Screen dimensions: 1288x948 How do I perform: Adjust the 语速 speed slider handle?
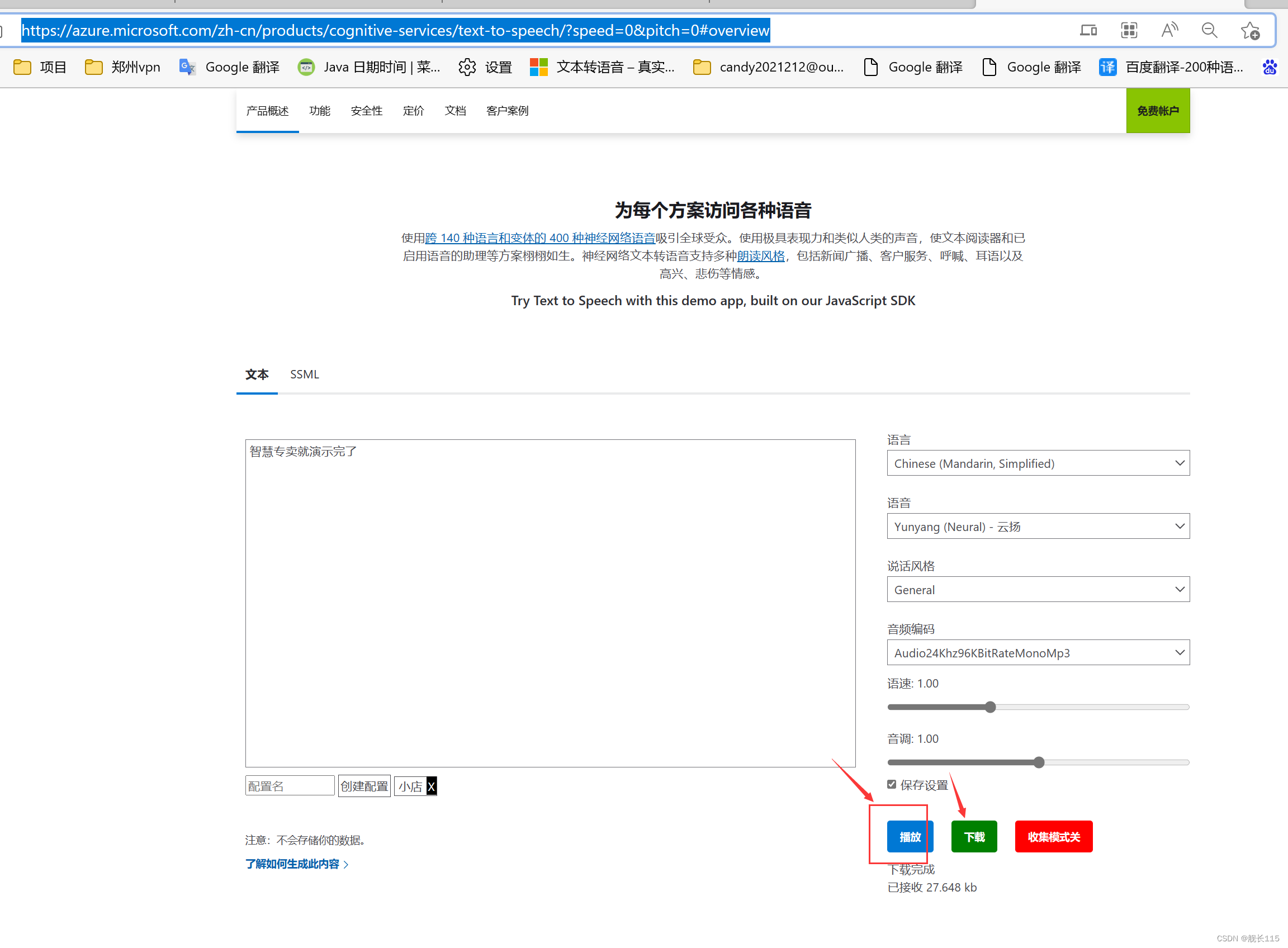click(x=990, y=707)
